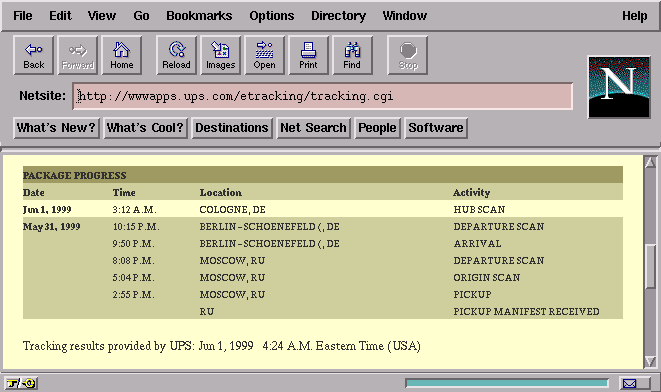Click the PICKUP activity at 2:55 P.M.

tap(472, 295)
